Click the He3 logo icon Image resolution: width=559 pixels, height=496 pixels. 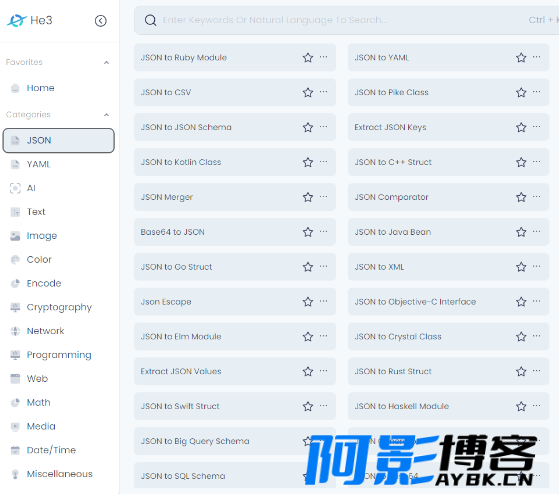pyautogui.click(x=17, y=20)
